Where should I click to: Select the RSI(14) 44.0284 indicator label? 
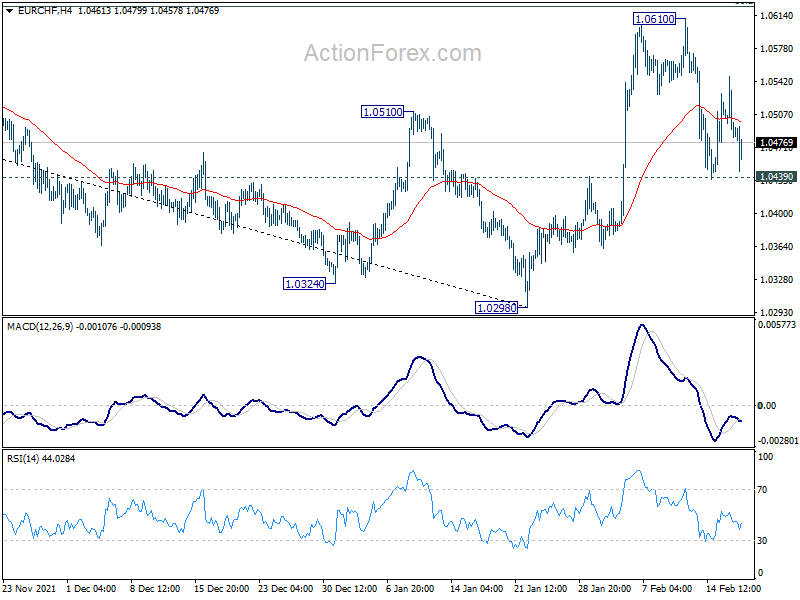[x=41, y=459]
